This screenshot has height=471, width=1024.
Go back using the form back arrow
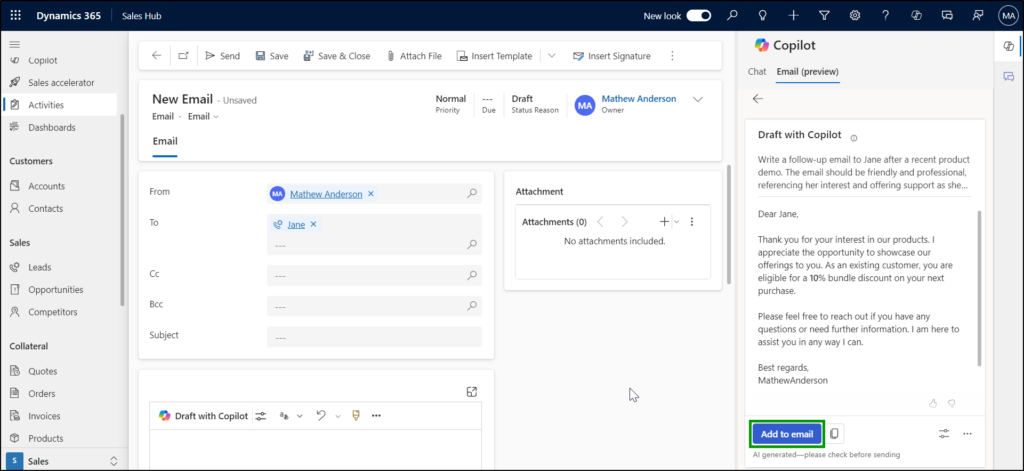pos(156,56)
